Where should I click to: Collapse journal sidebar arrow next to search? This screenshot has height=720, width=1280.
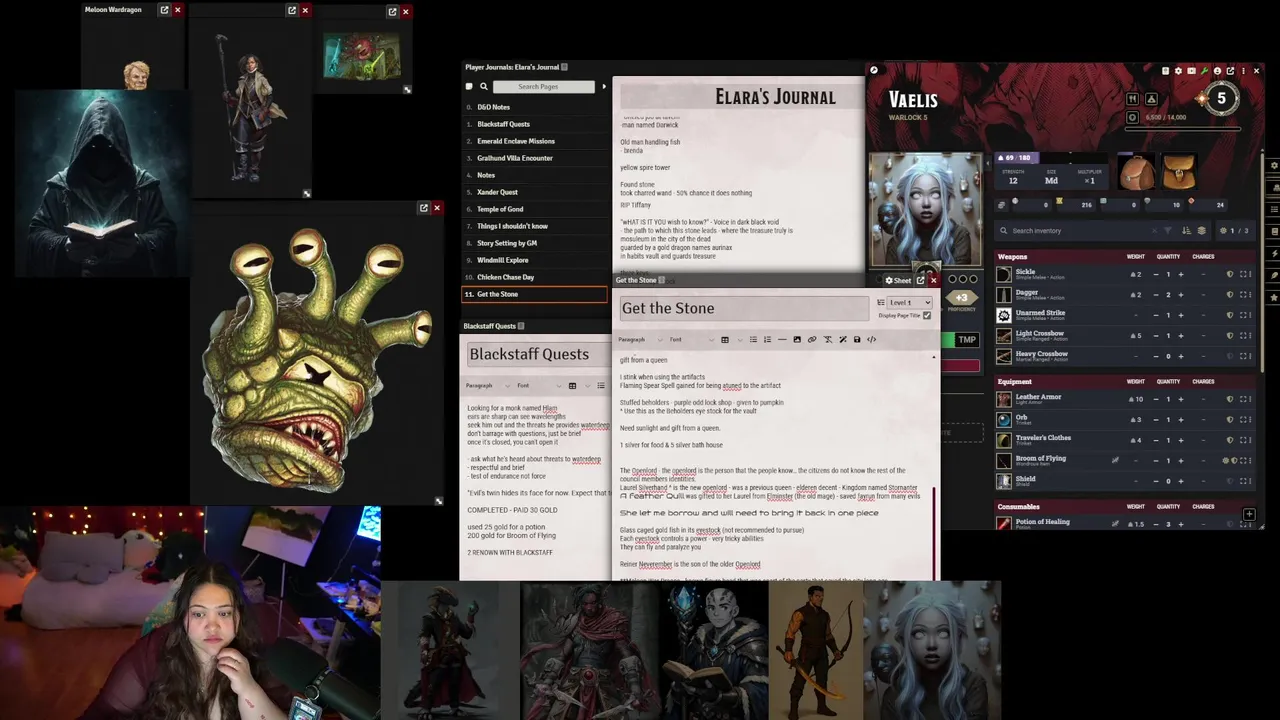pyautogui.click(x=604, y=86)
